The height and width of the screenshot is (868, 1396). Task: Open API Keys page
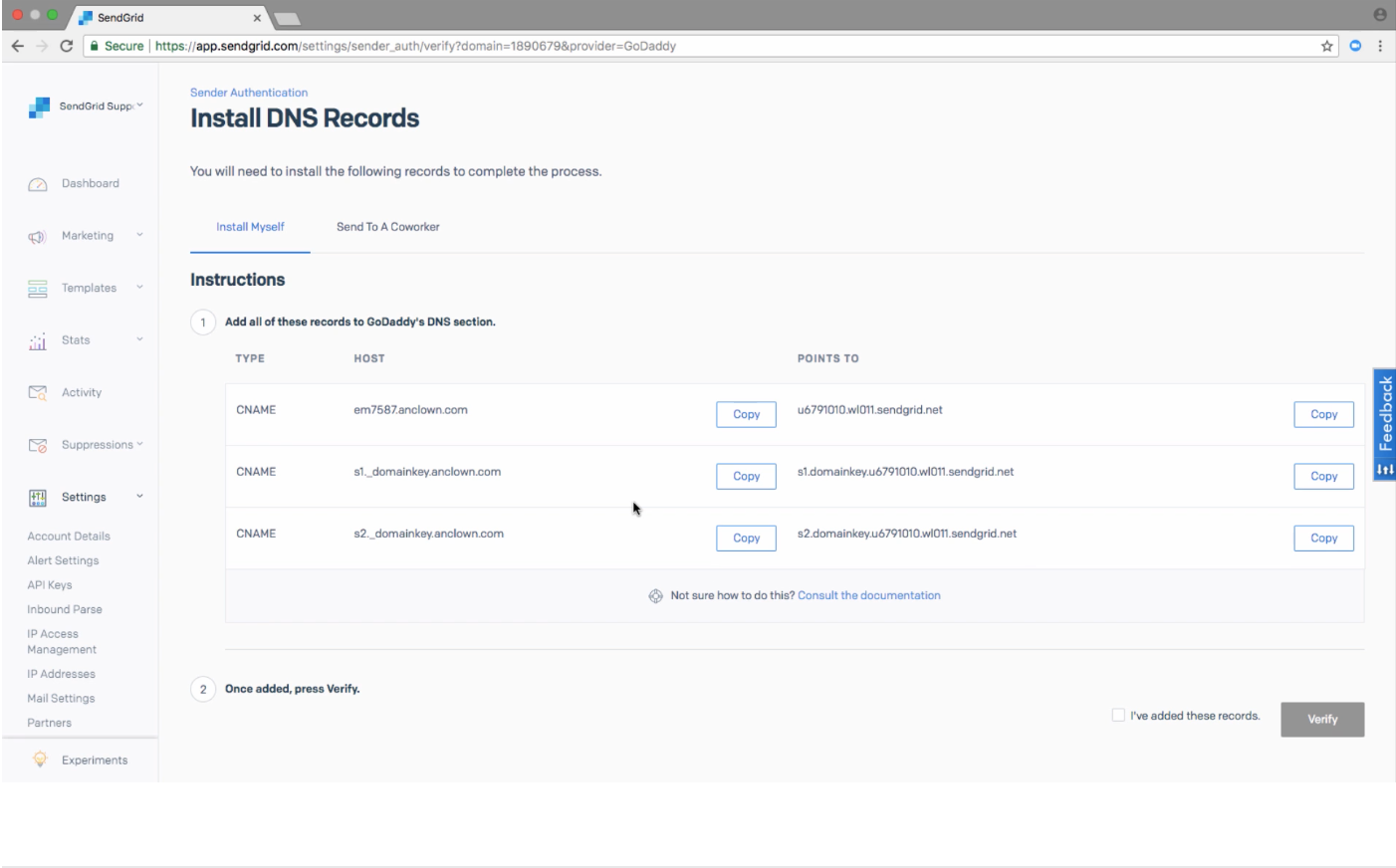(50, 585)
